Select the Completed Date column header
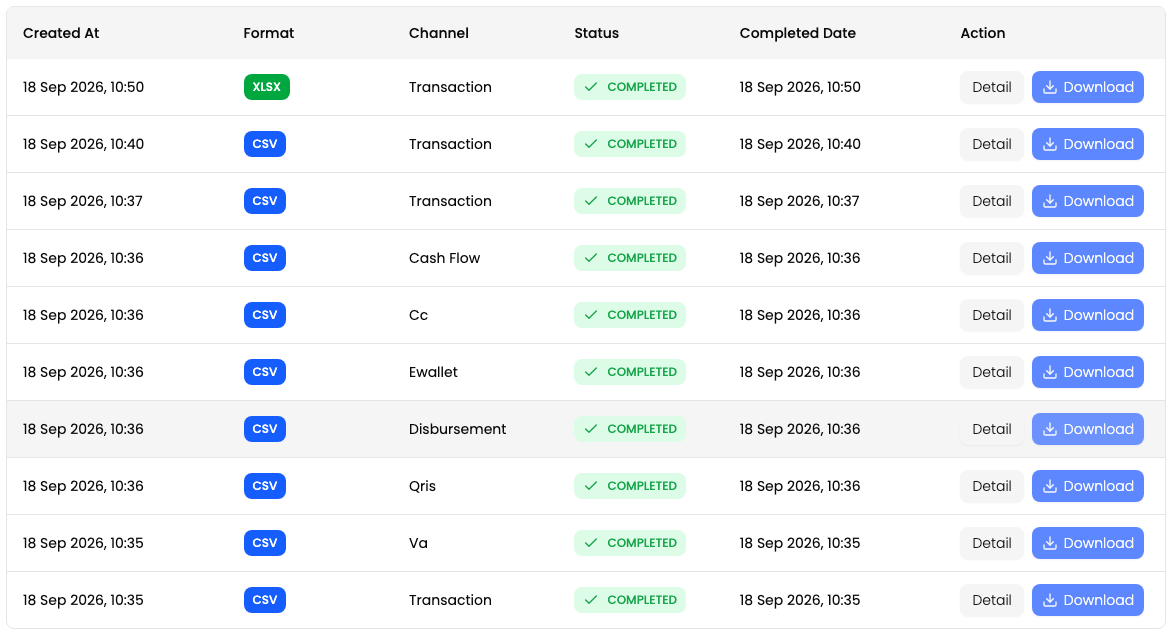 tap(798, 33)
